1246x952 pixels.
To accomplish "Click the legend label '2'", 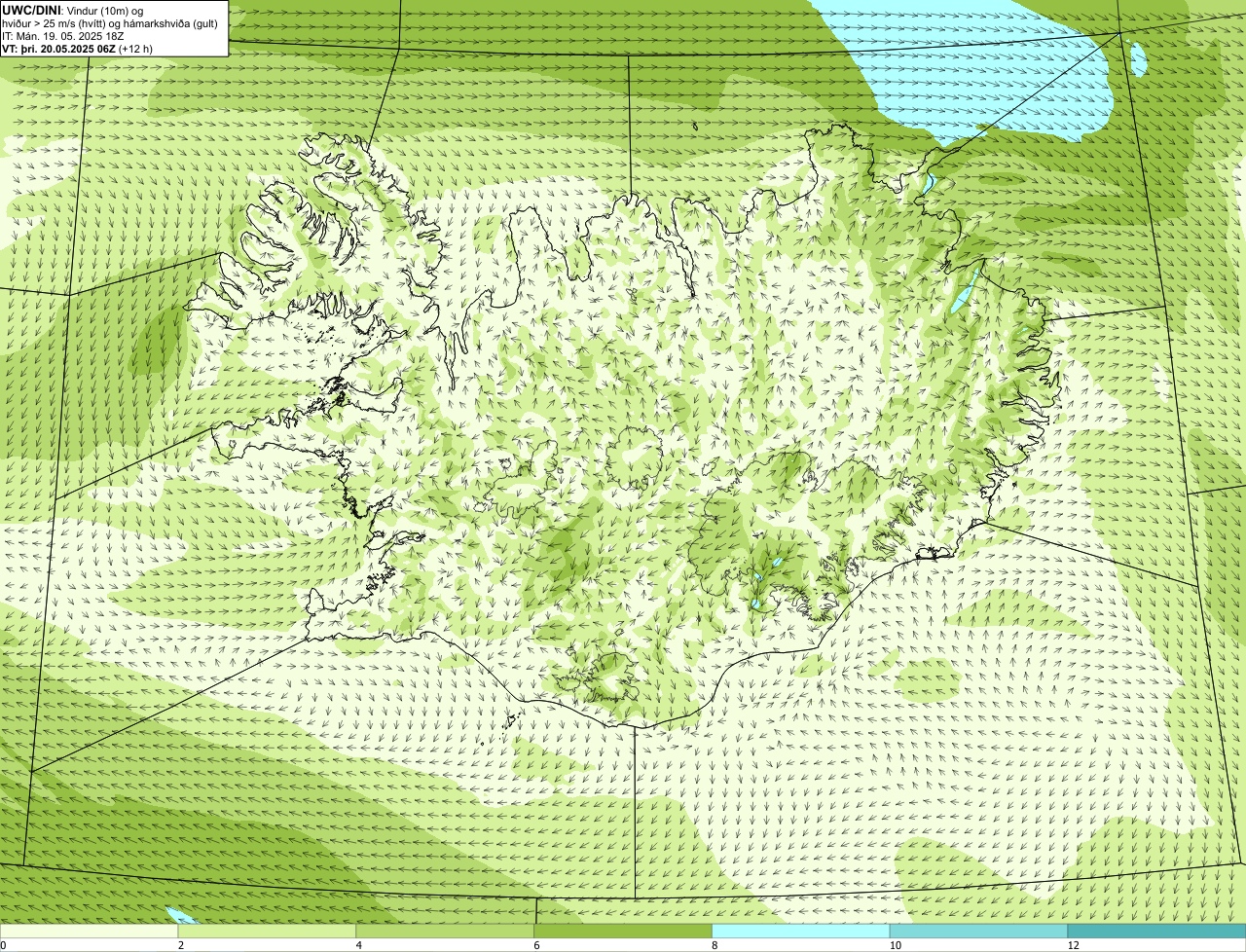I will click(x=181, y=945).
